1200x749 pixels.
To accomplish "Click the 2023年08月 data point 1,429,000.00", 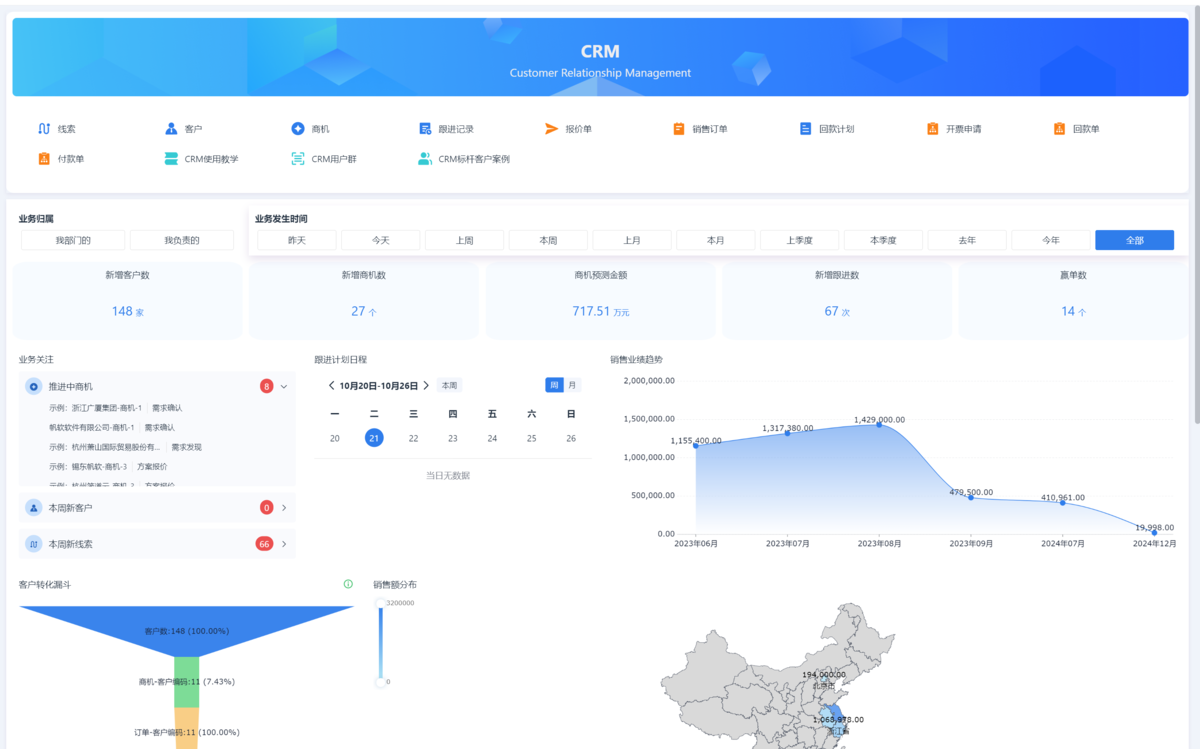I will 879,425.
